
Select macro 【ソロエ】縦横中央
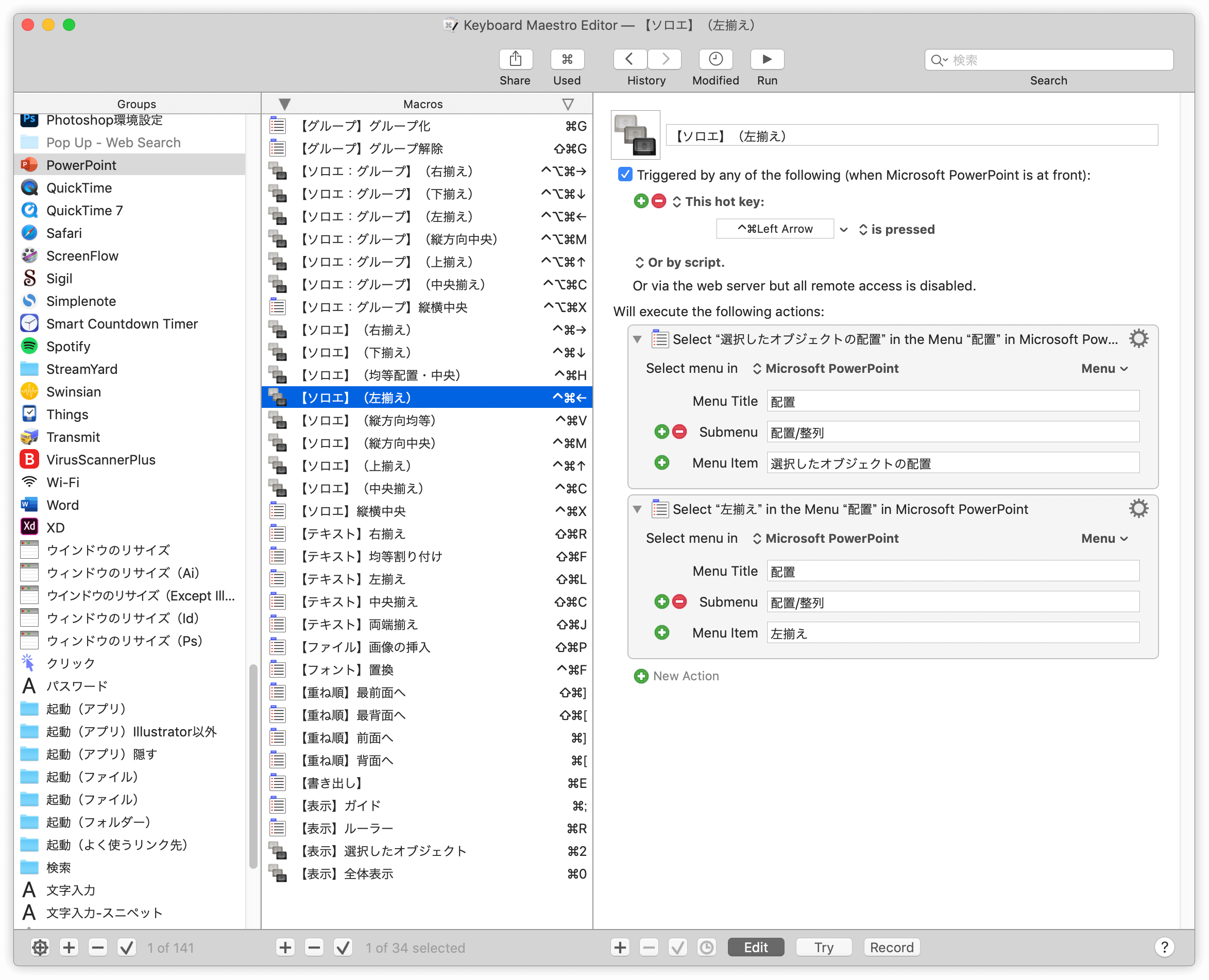tap(427, 511)
